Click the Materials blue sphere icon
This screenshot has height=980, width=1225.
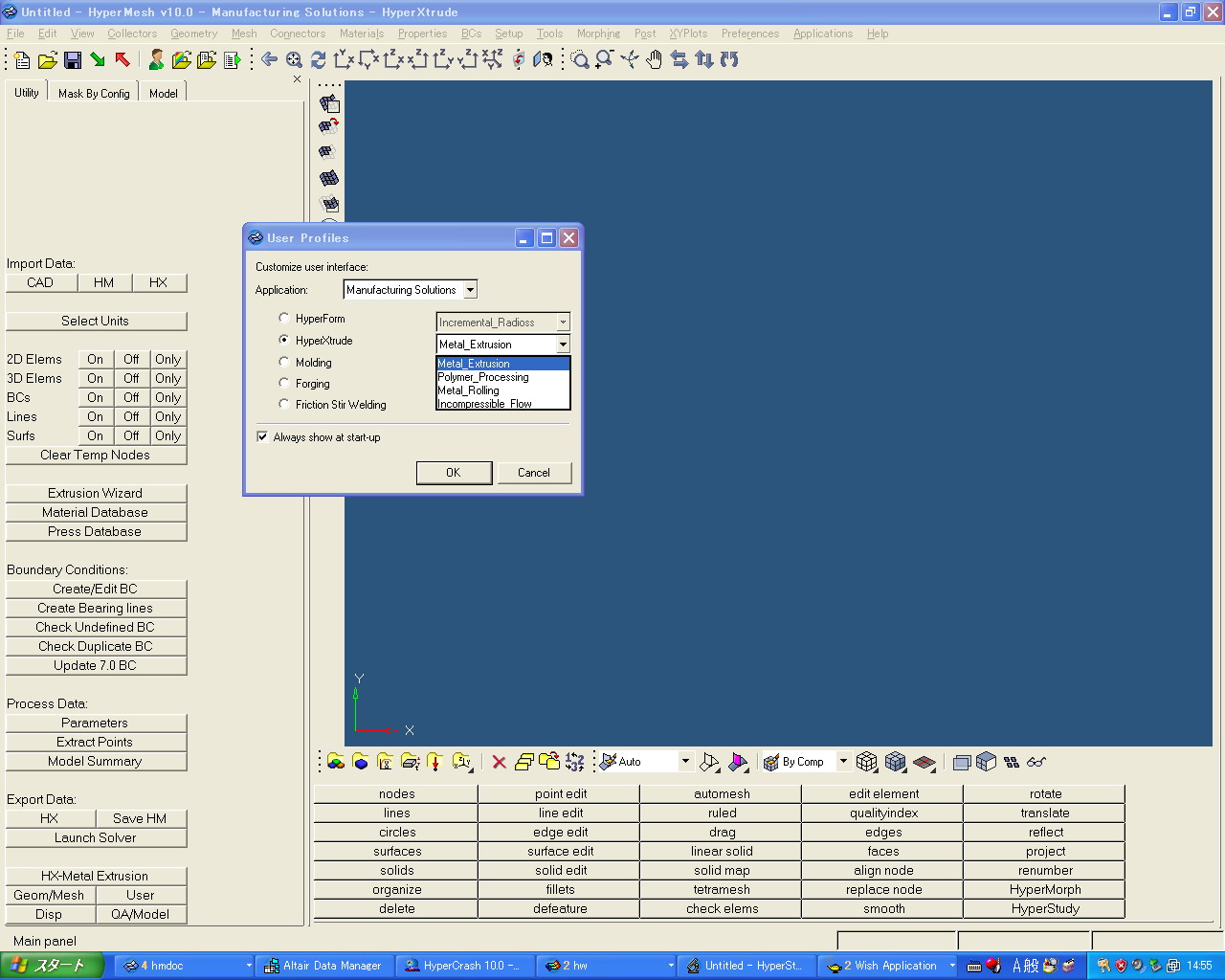click(361, 762)
